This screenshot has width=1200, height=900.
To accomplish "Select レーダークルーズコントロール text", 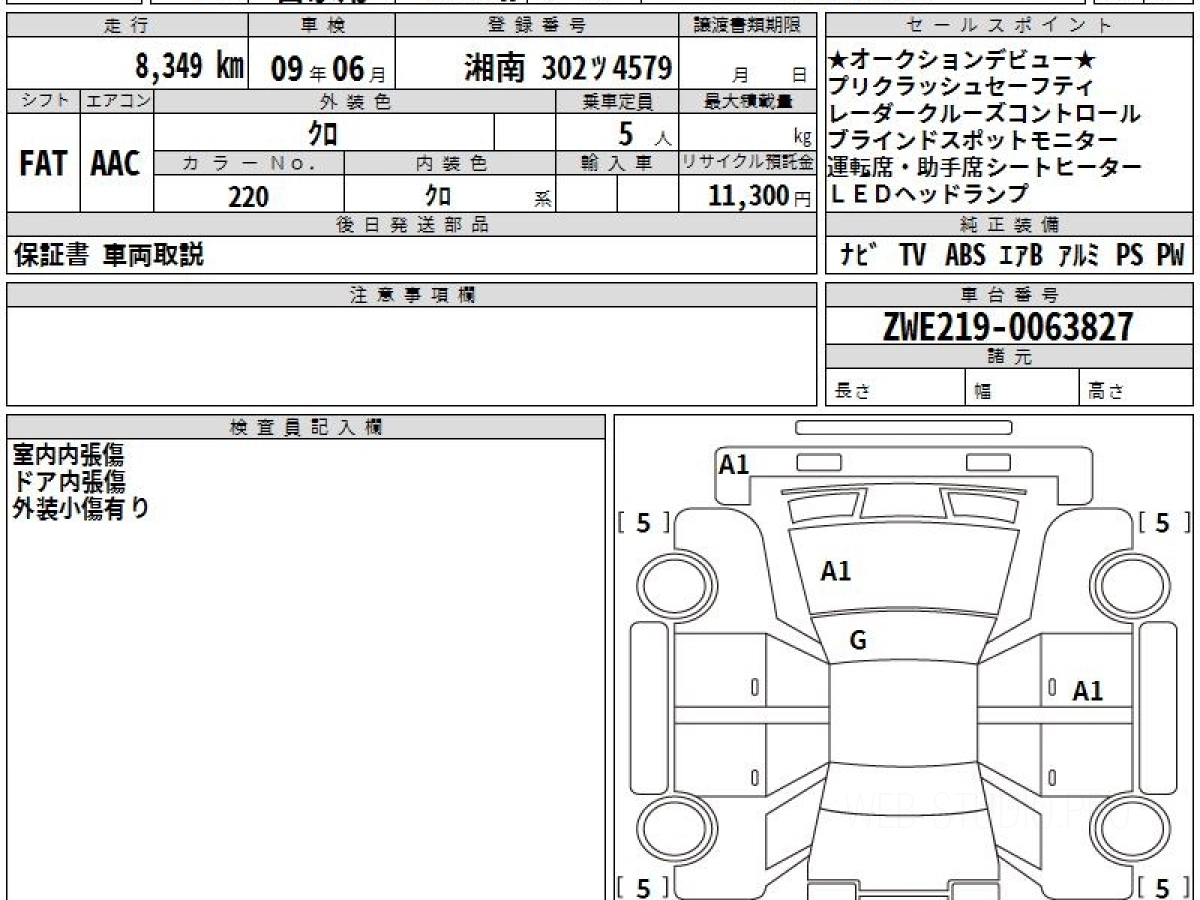I will (985, 114).
